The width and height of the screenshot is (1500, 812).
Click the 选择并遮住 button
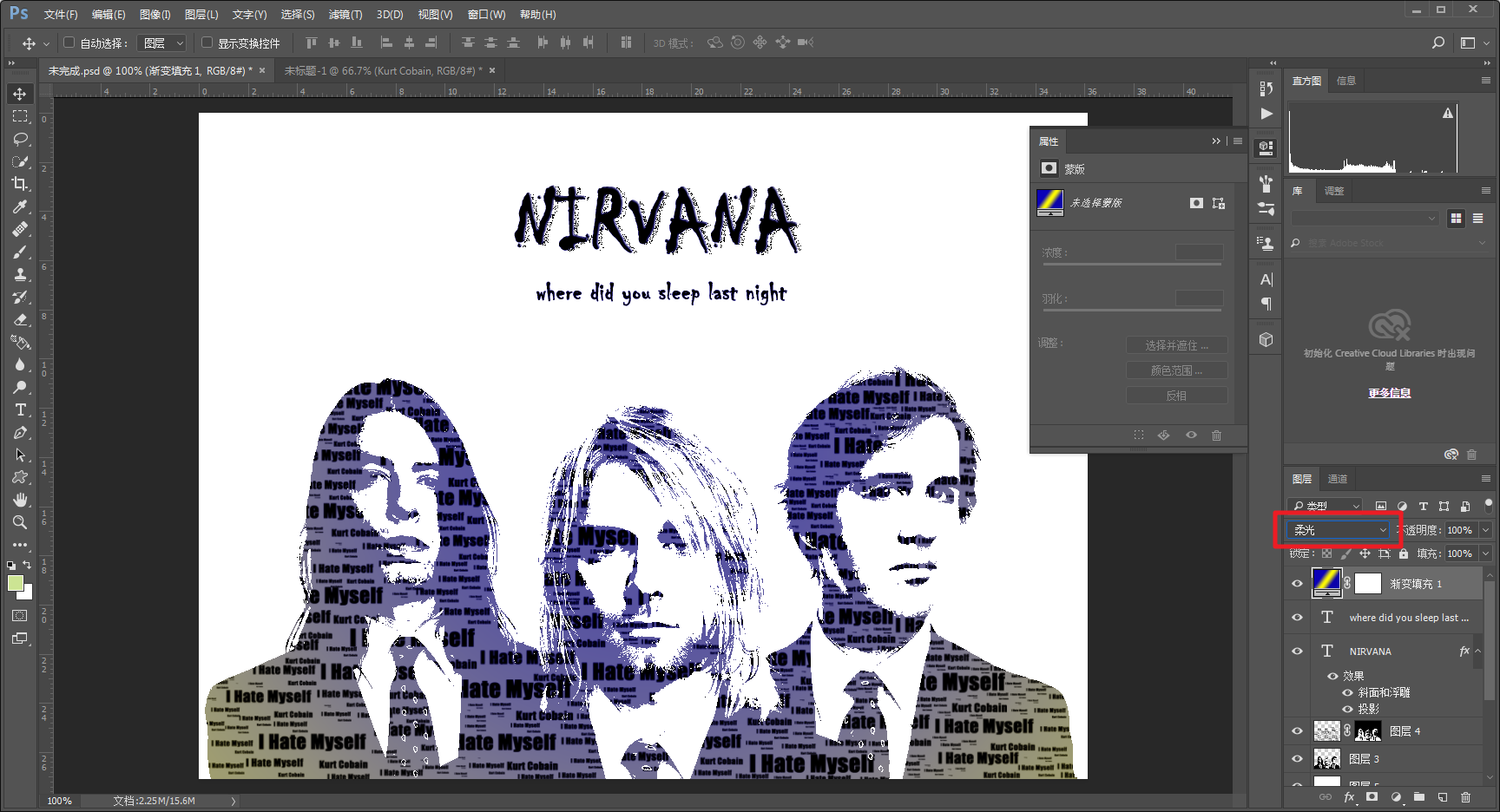(x=1176, y=345)
